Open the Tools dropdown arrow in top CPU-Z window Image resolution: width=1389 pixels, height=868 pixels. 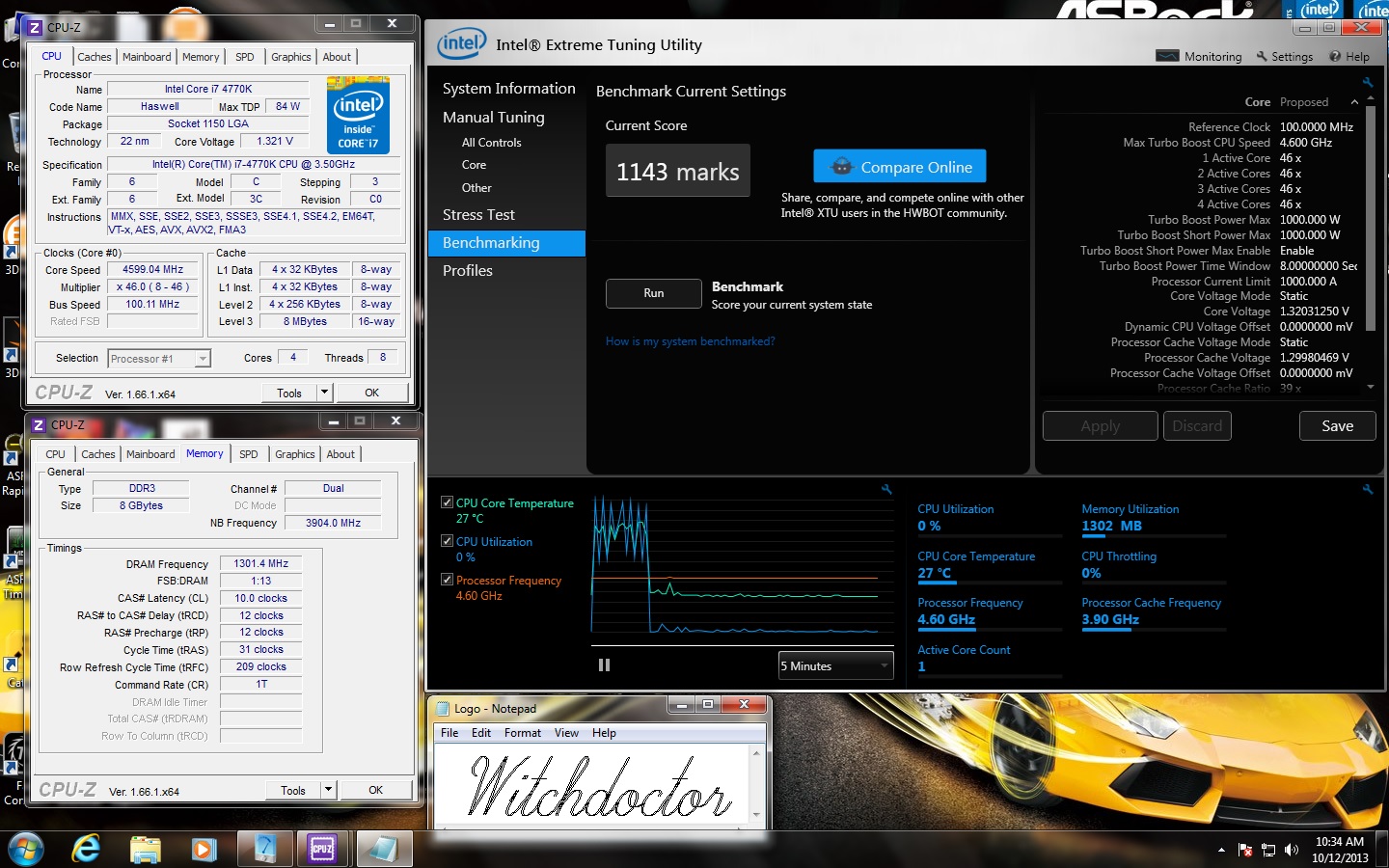(x=325, y=393)
